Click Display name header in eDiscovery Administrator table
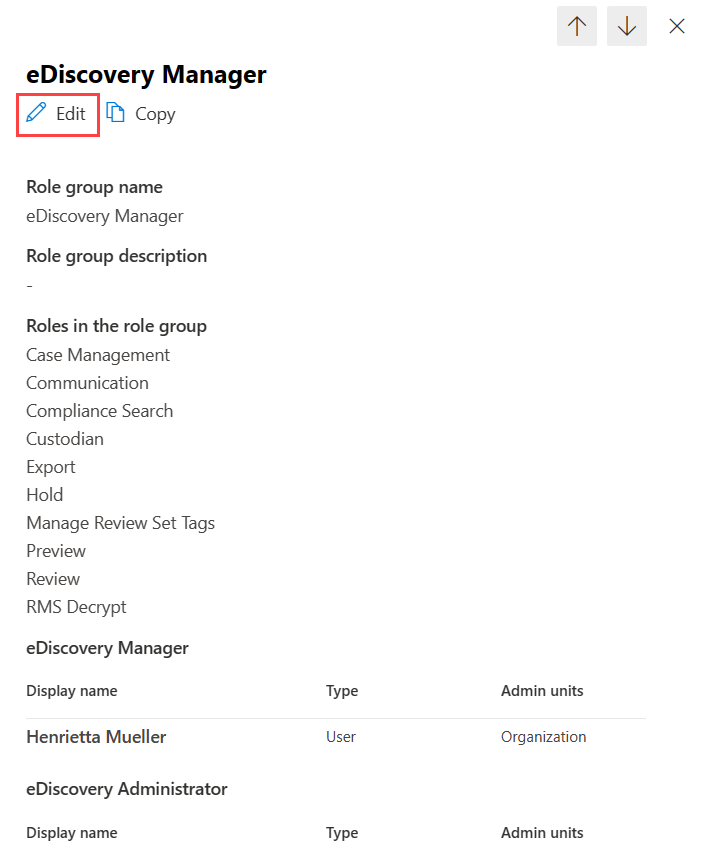Screen dimensions: 704x854 coord(72,833)
